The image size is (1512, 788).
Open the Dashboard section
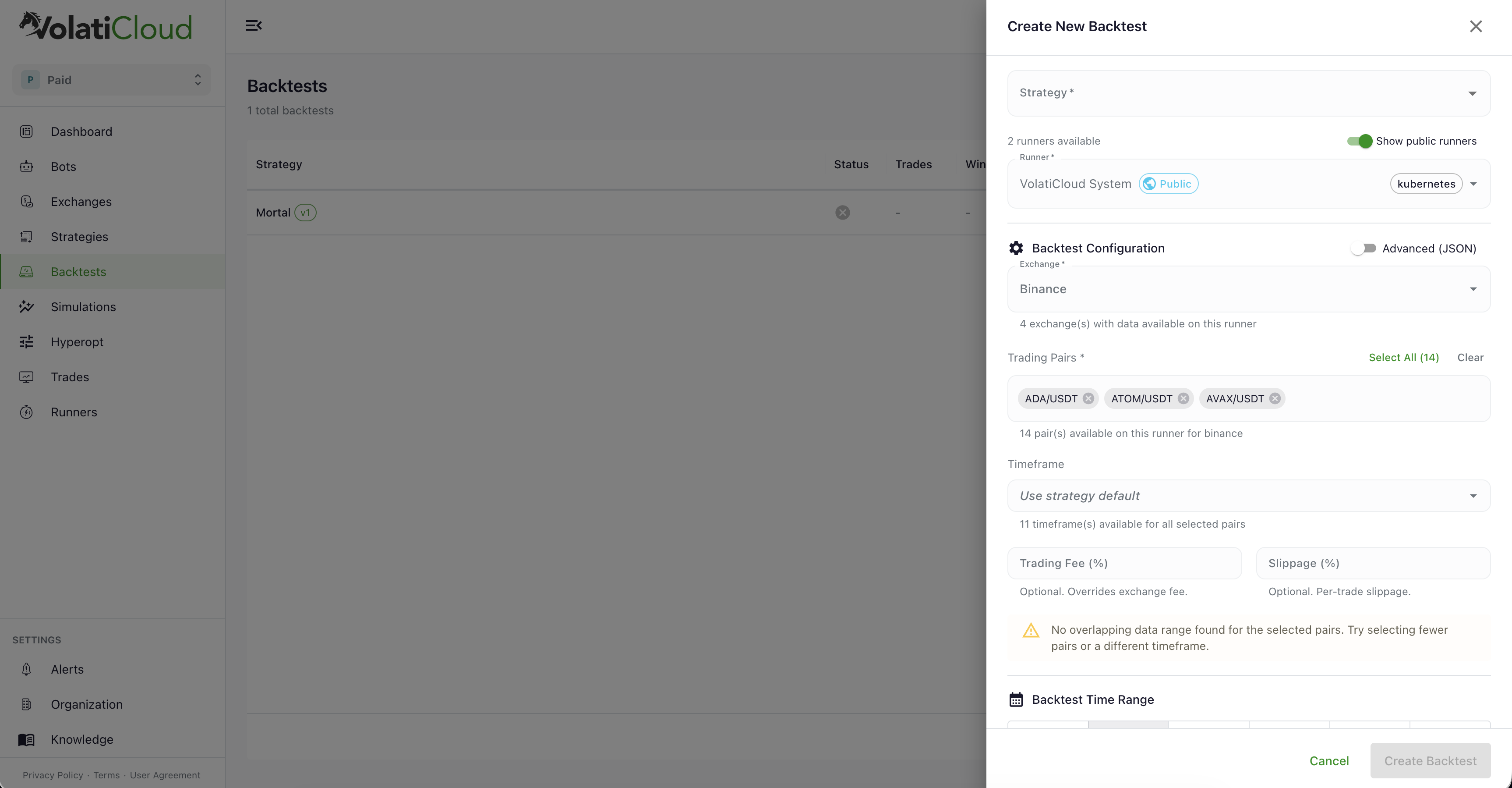pyautogui.click(x=81, y=131)
